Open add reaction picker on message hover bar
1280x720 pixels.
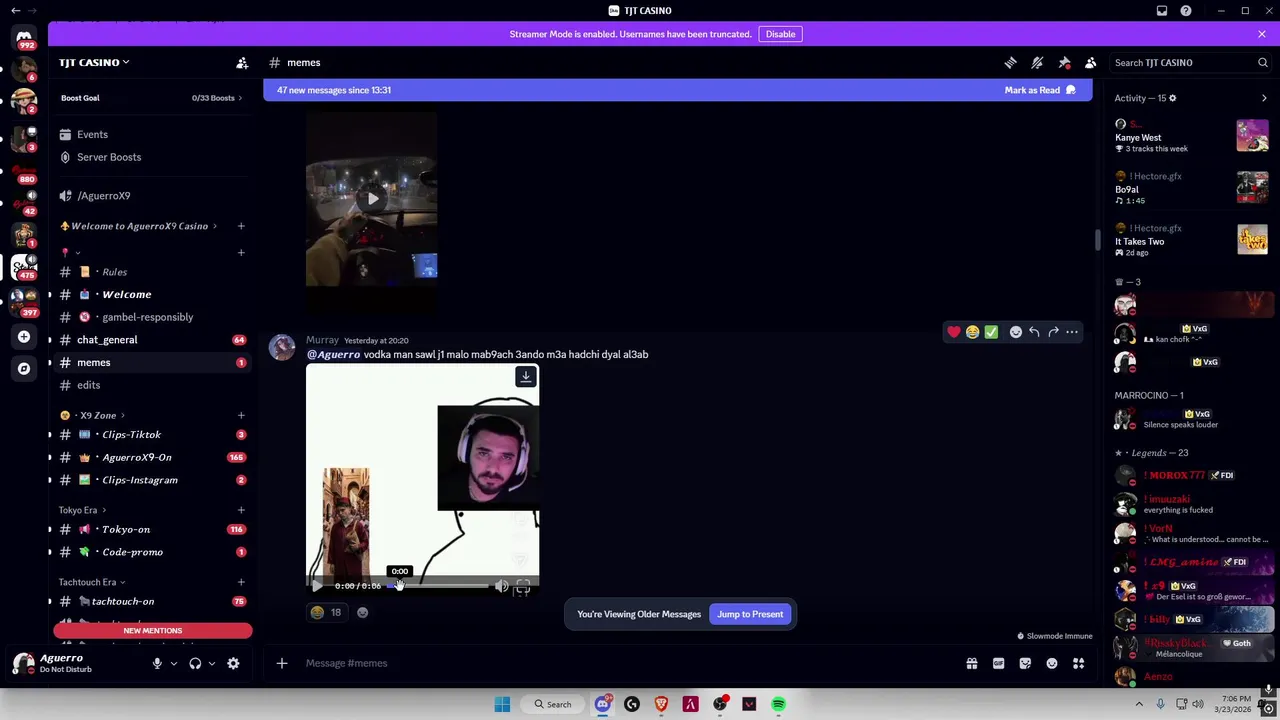click(x=1016, y=332)
